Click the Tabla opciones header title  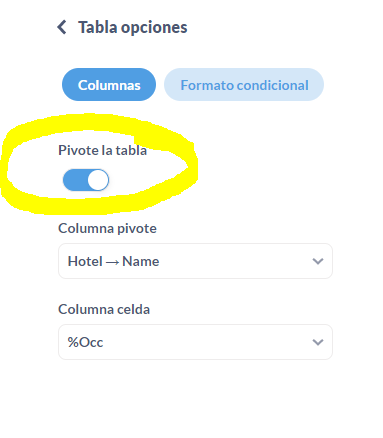point(133,28)
